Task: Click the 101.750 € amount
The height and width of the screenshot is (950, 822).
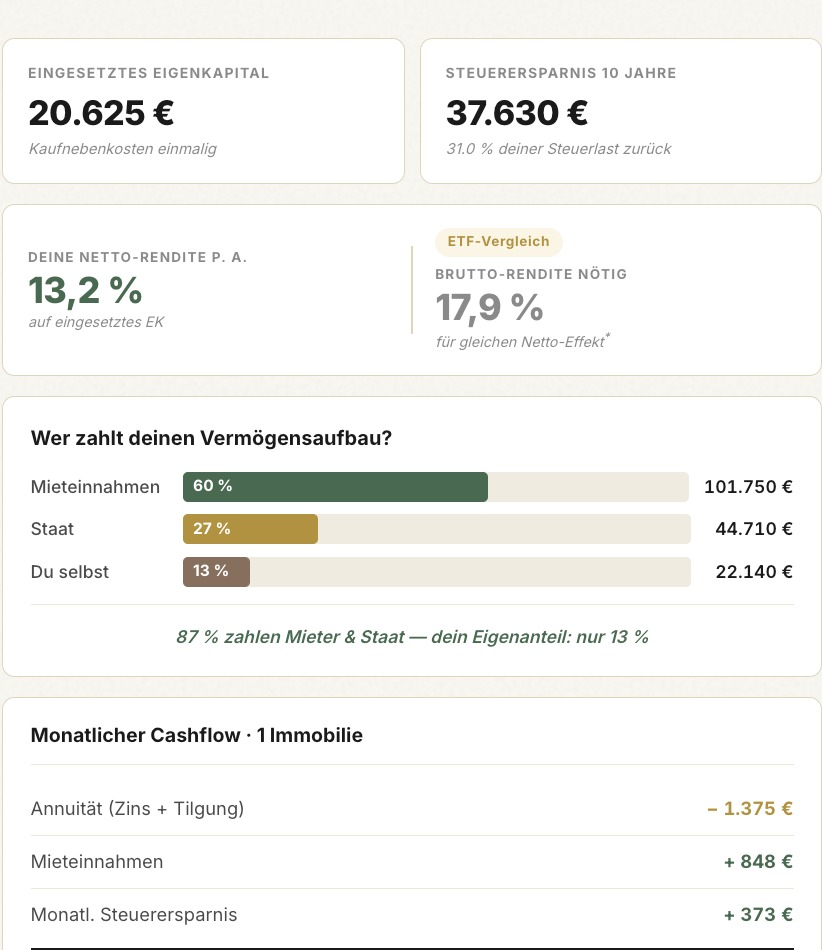Action: [748, 487]
